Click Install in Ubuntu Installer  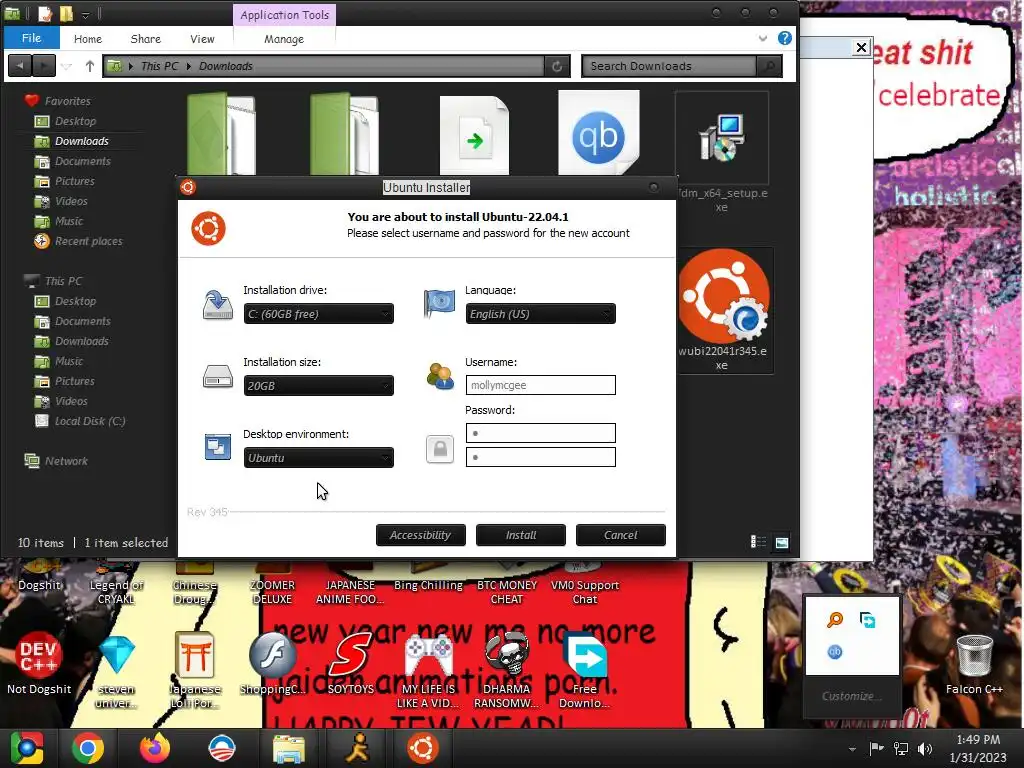coord(520,535)
